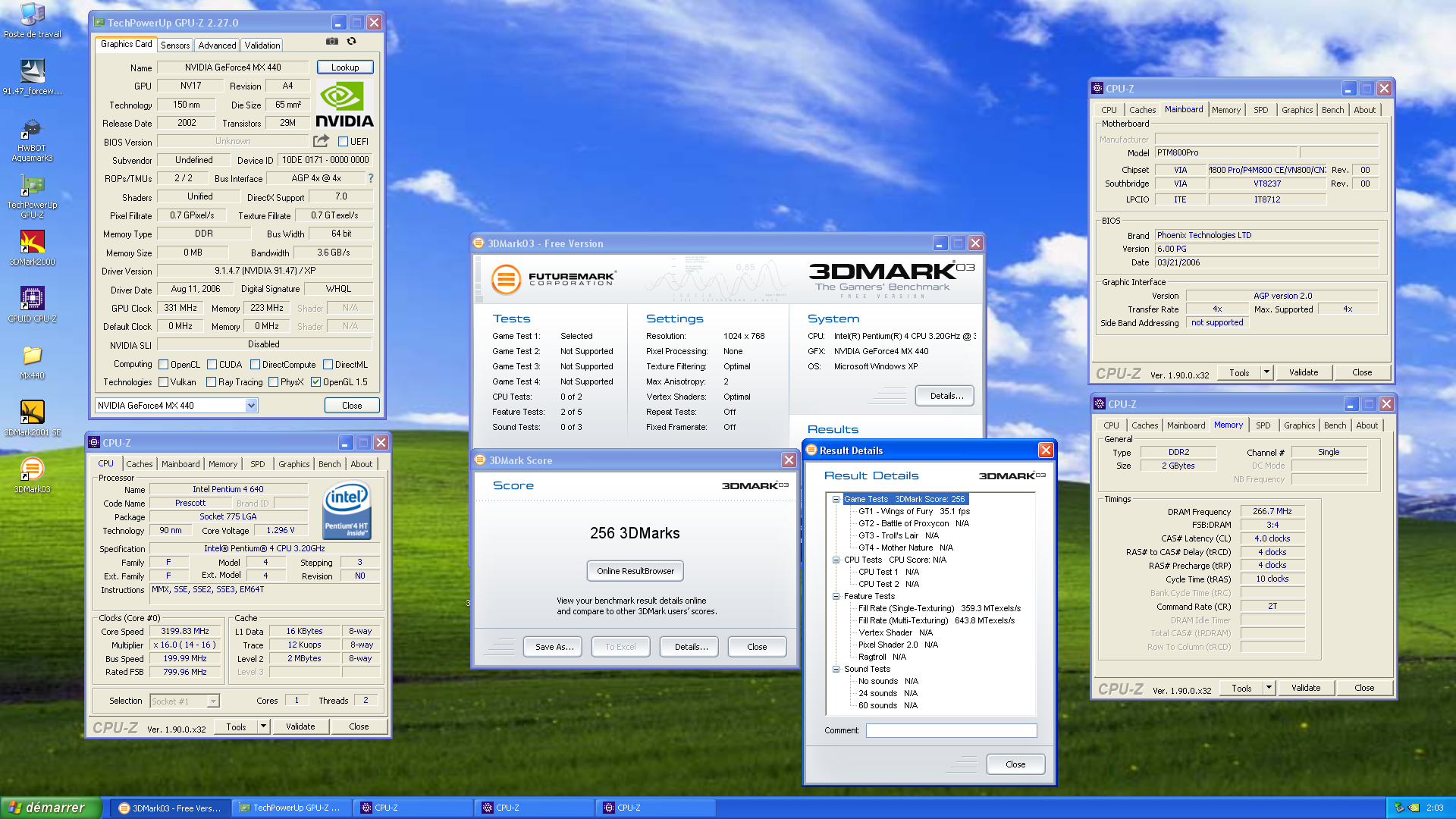Open the démarrer Start menu
This screenshot has height=819, width=1456.
point(50,808)
